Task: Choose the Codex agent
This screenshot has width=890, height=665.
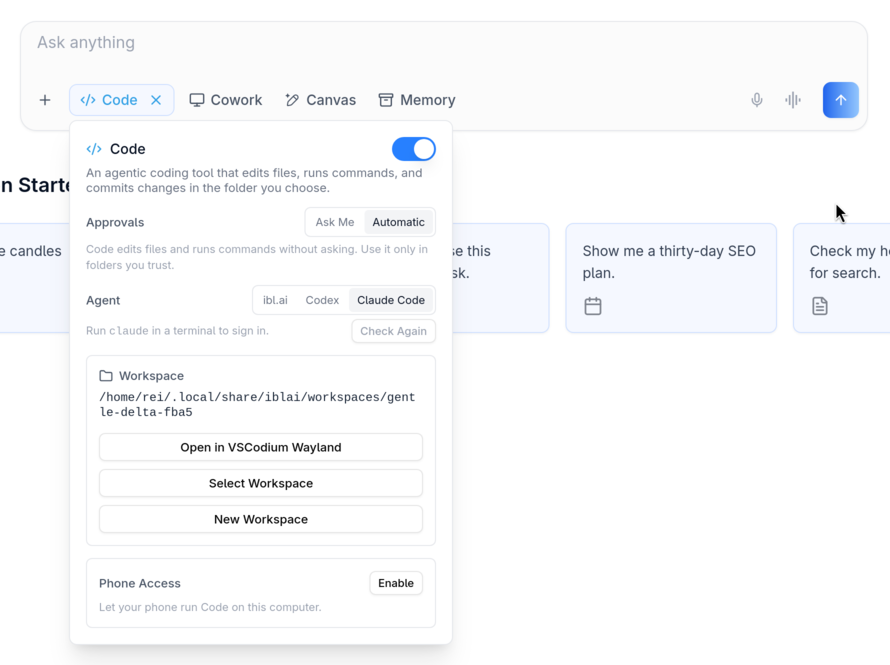Action: (x=322, y=300)
